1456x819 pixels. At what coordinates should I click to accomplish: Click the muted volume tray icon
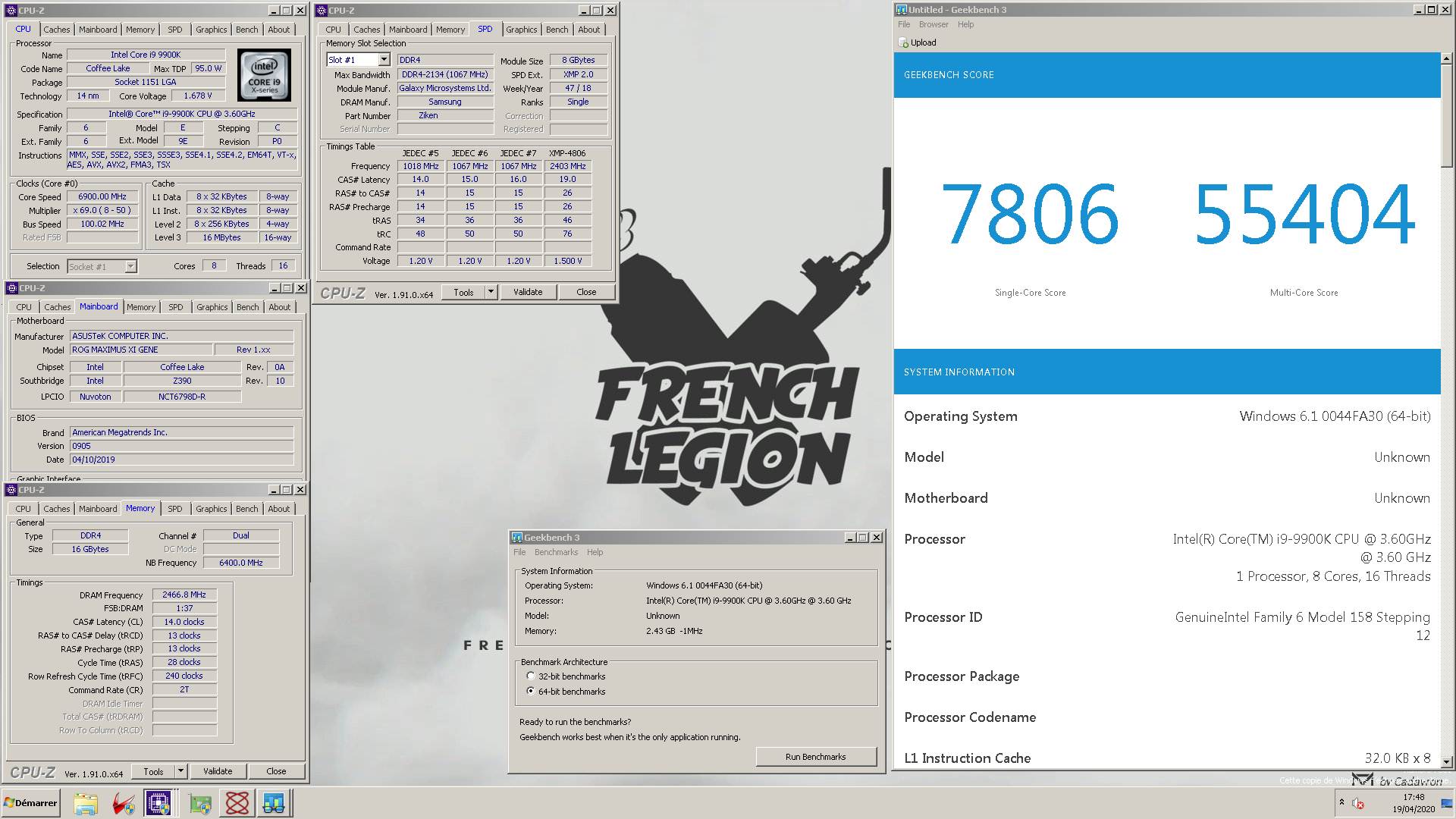tap(1358, 804)
